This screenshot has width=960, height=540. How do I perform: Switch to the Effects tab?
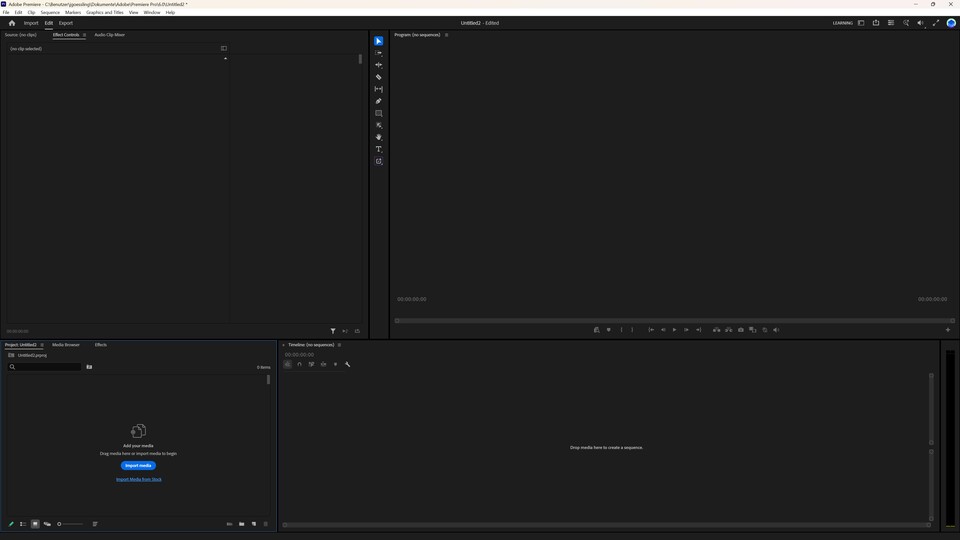click(100, 345)
